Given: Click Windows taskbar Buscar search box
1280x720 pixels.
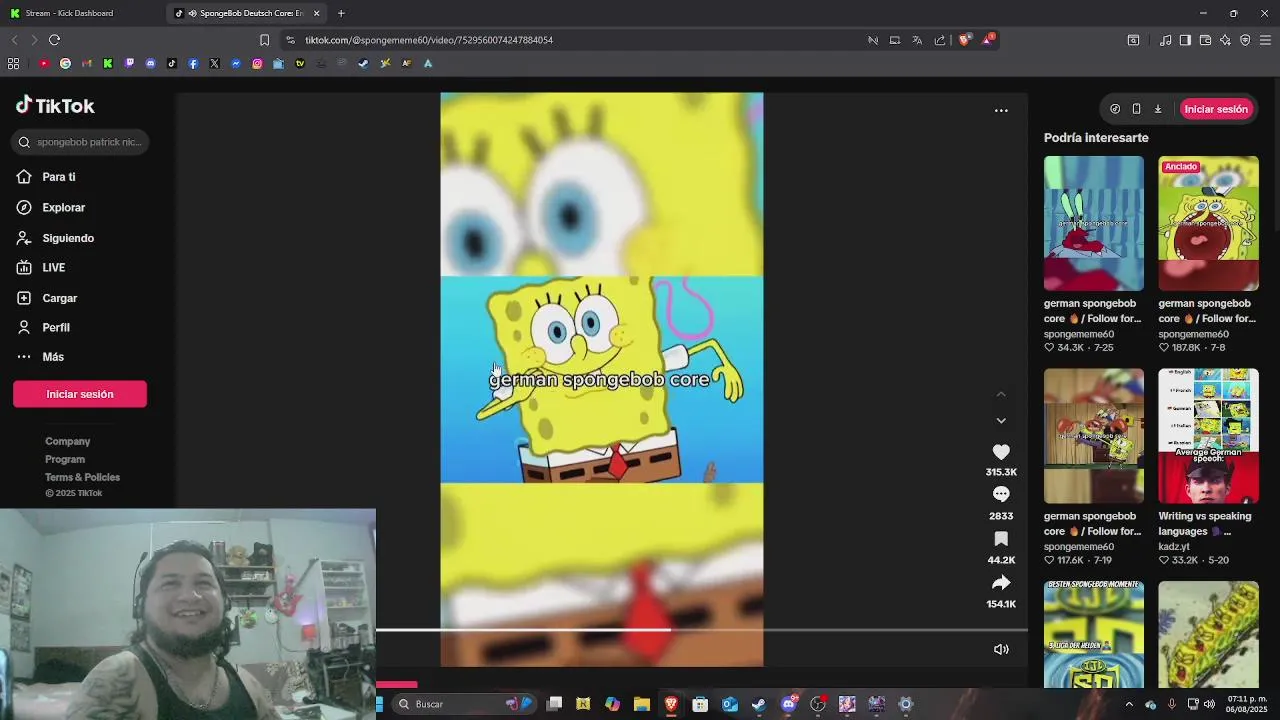Looking at the screenshot, I should (463, 704).
